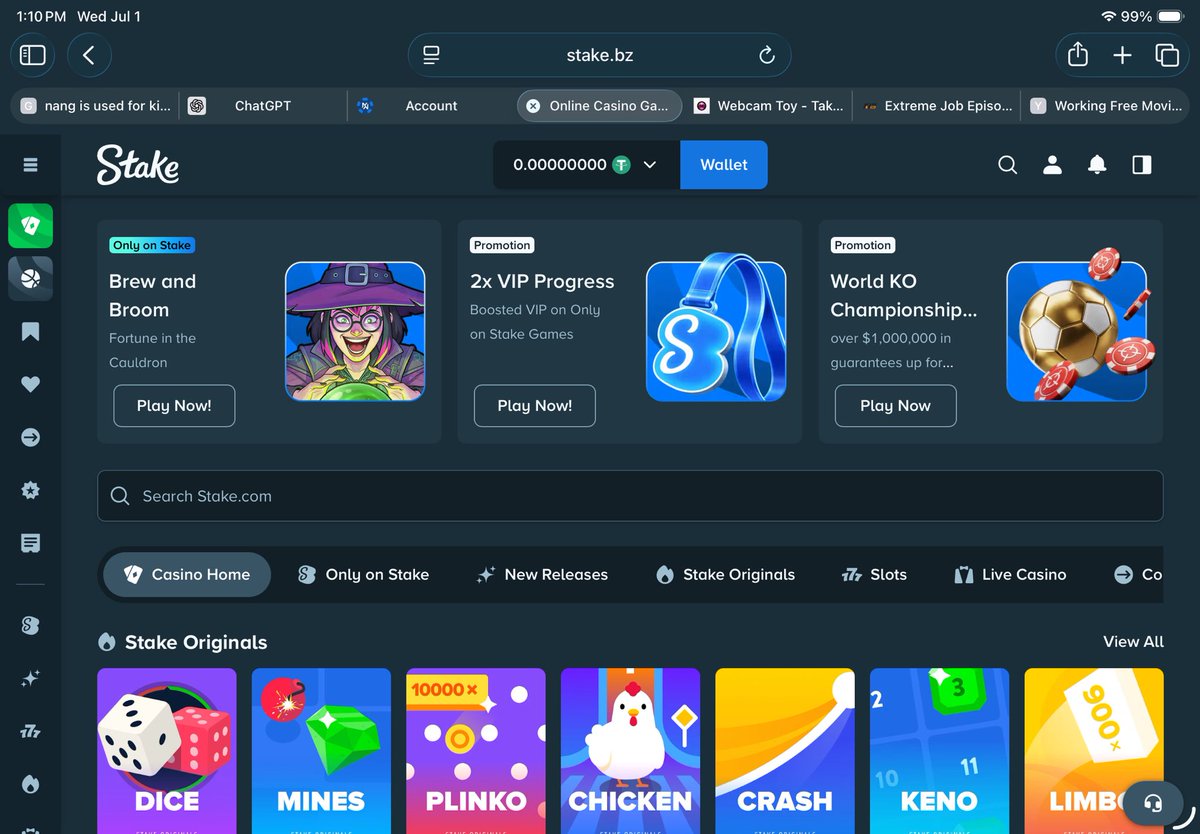Toggle the right side panel icon

[1142, 165]
